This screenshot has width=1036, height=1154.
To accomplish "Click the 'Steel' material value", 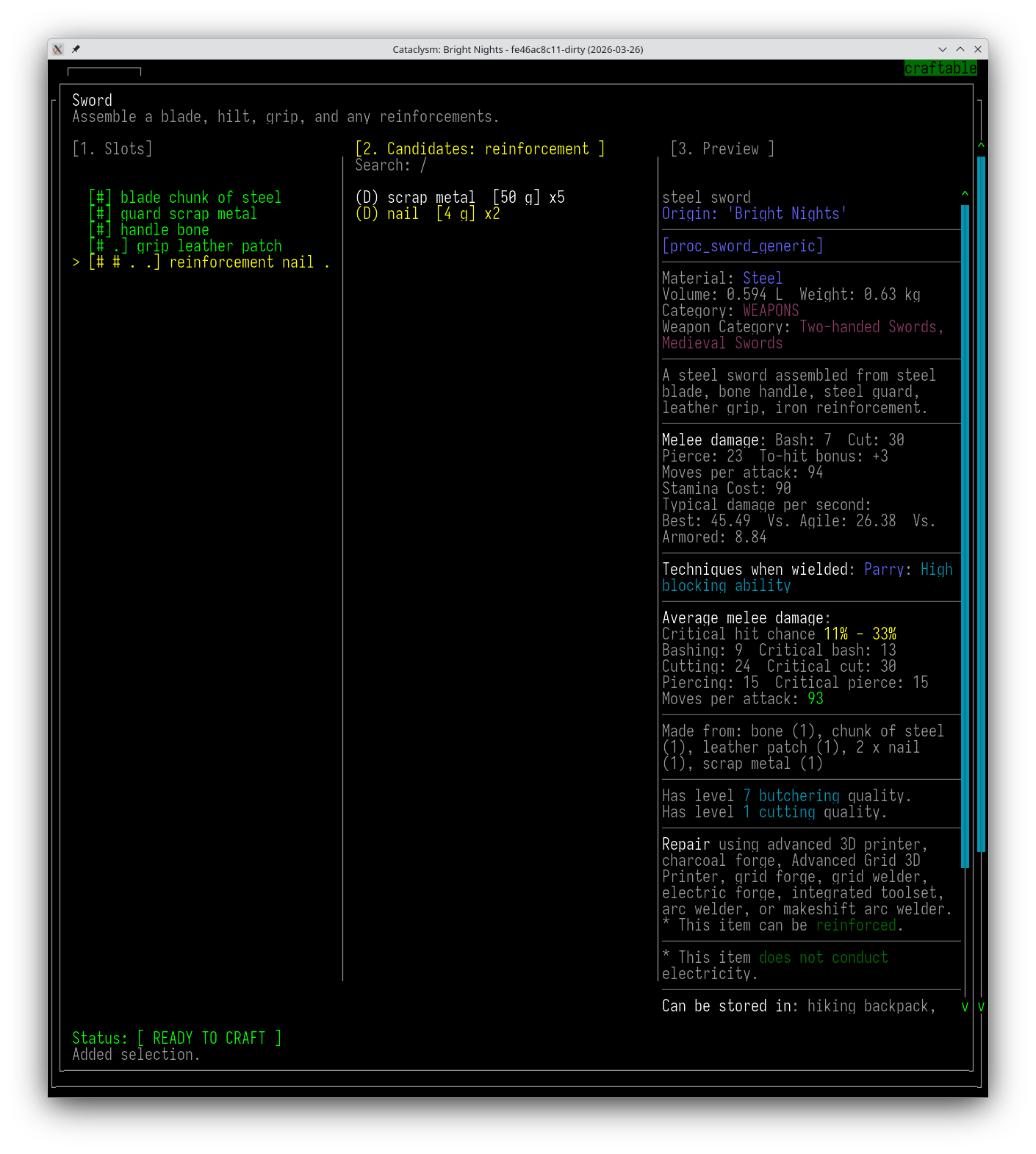I will [x=763, y=278].
